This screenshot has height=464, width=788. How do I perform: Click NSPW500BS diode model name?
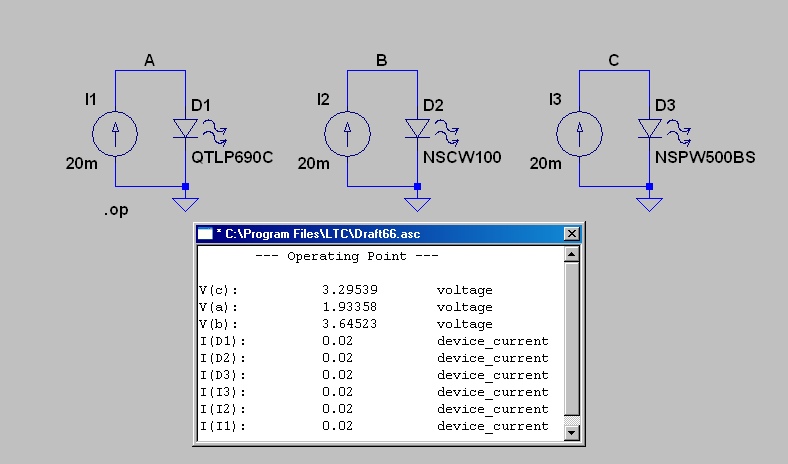pos(705,157)
